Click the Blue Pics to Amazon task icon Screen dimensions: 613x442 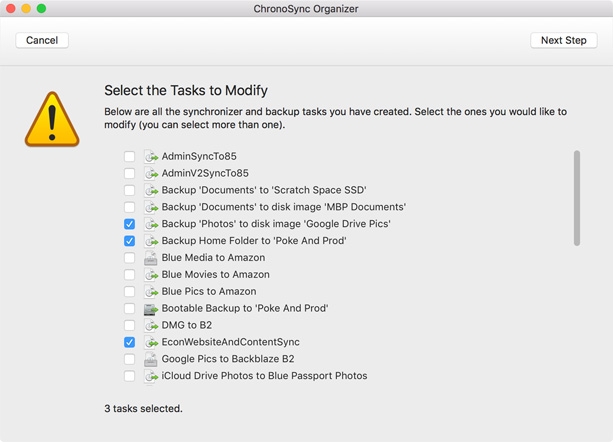pos(151,292)
